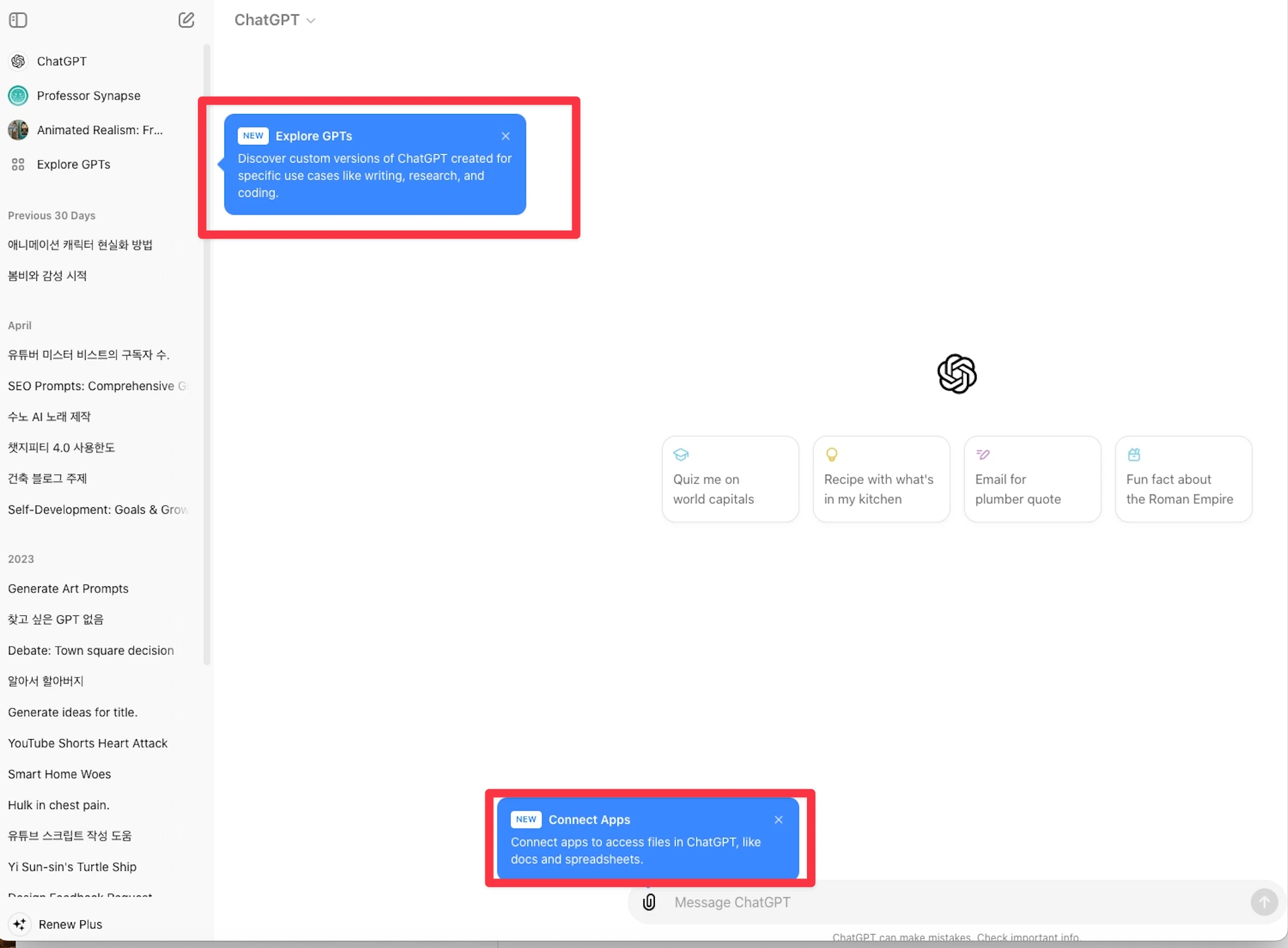The width and height of the screenshot is (1288, 948).
Task: Click the pen icon on email card
Action: click(983, 455)
